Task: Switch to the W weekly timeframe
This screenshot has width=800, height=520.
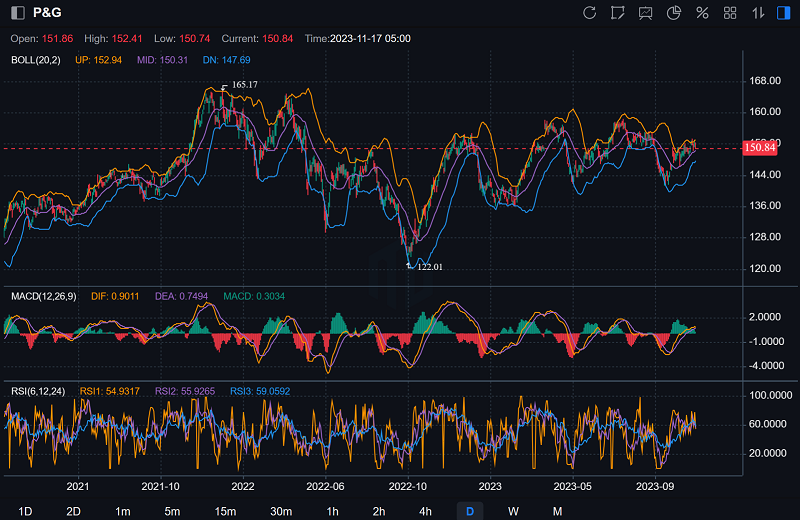Action: click(513, 511)
